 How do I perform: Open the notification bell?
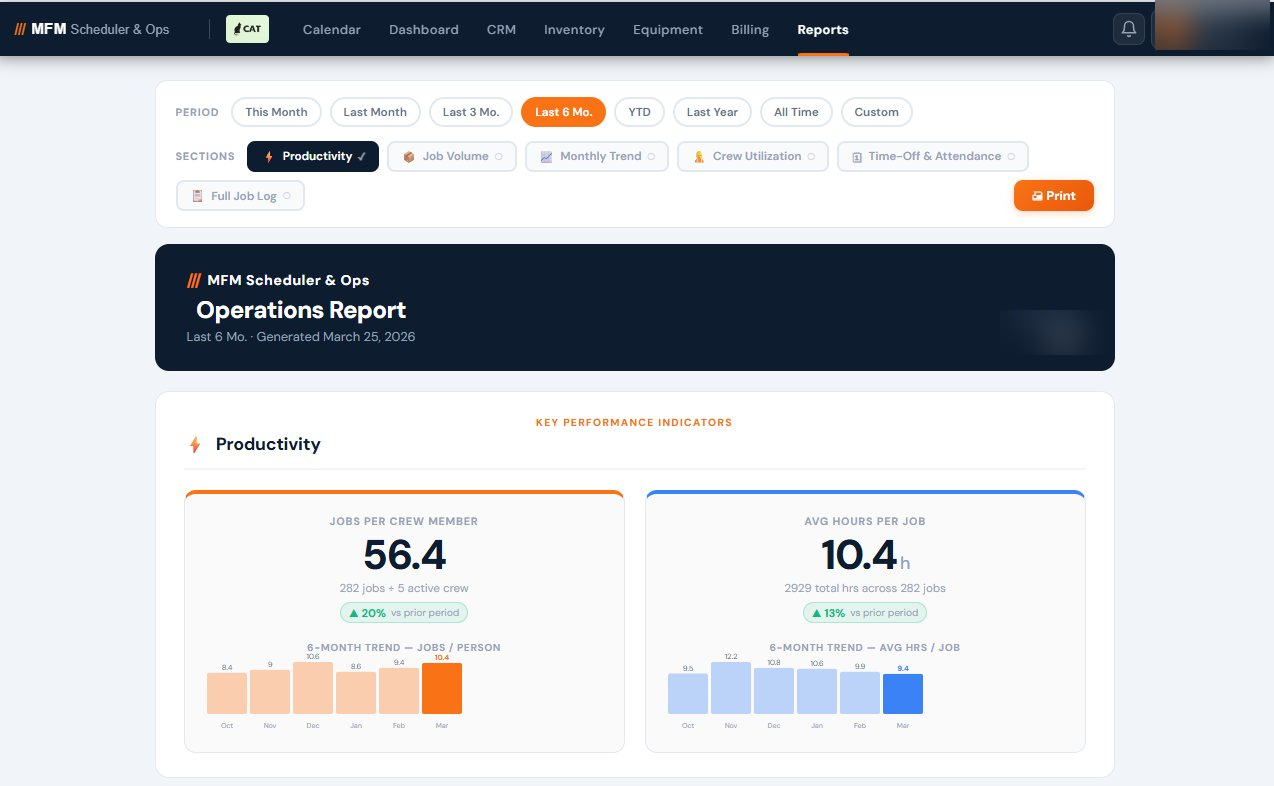coord(1128,28)
